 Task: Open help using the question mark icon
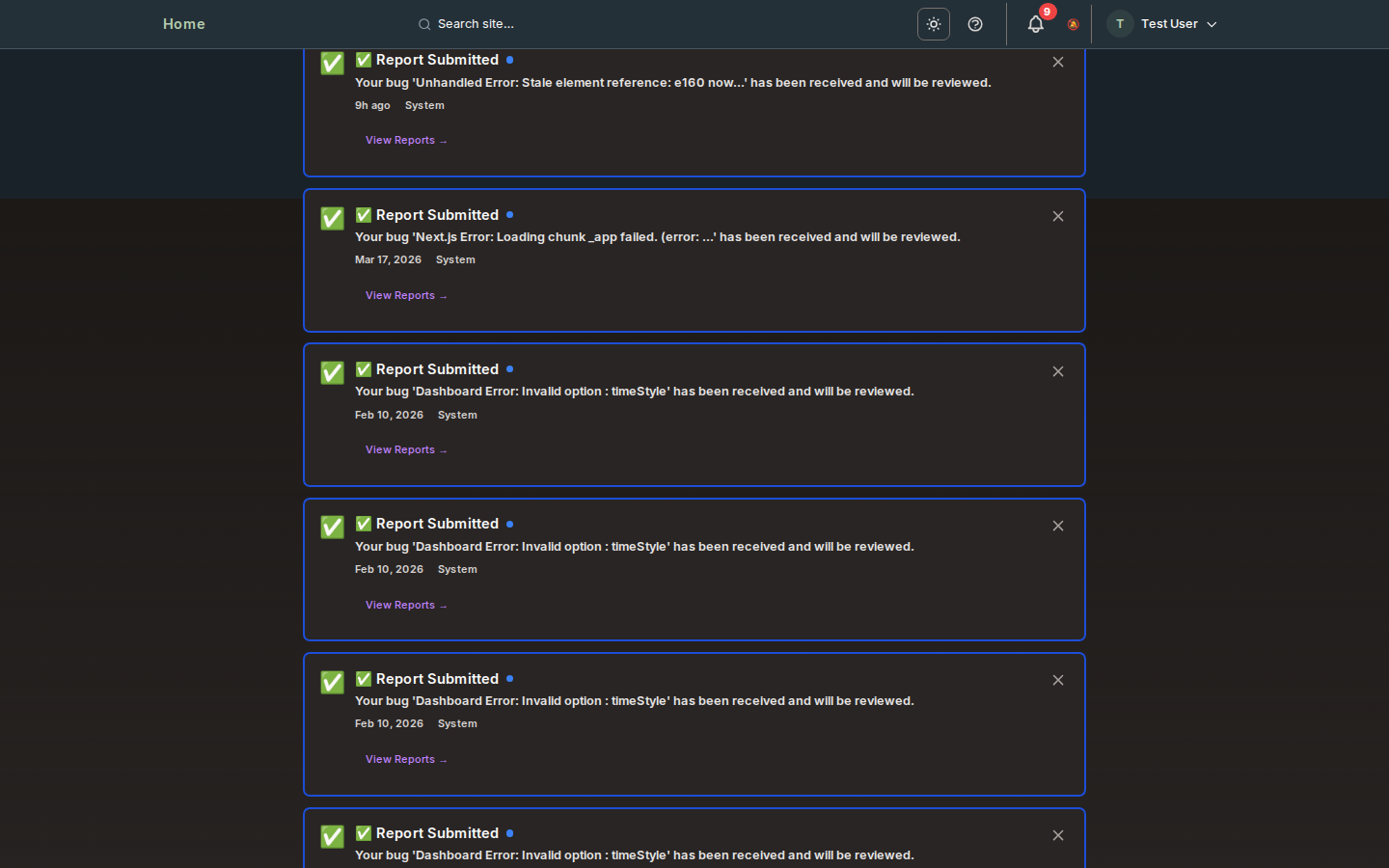(975, 24)
